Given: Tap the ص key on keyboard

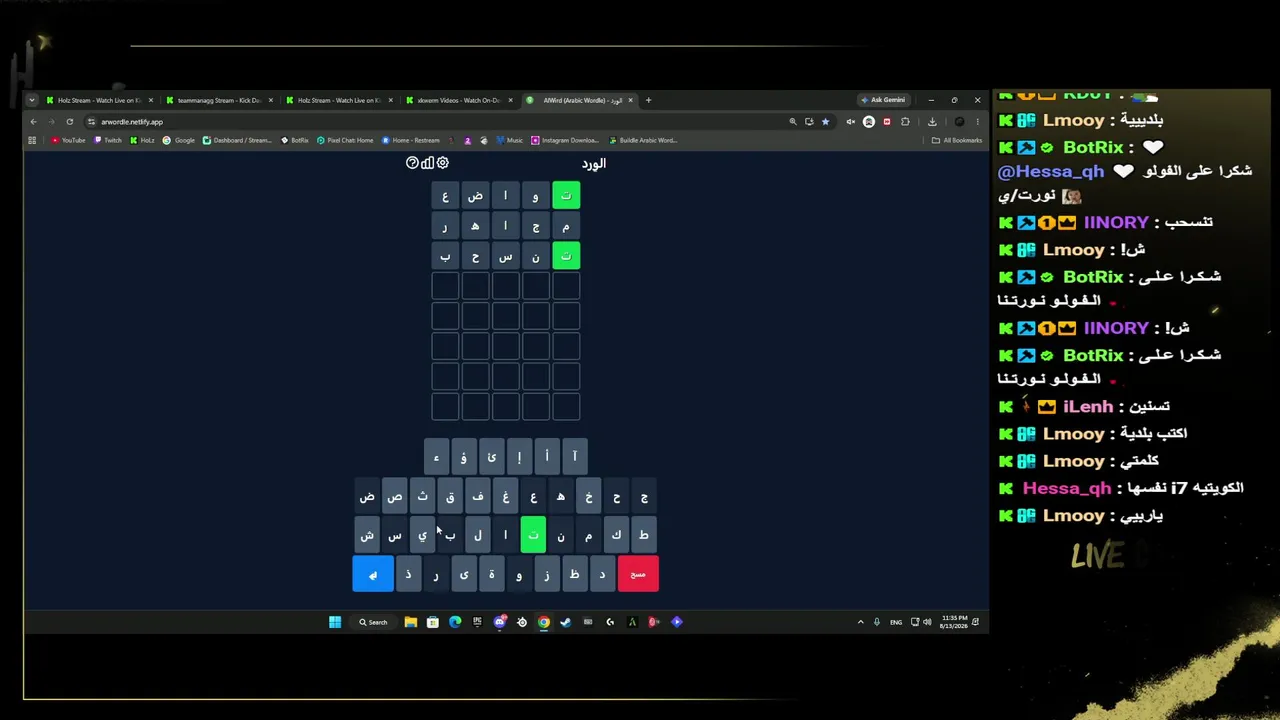Looking at the screenshot, I should coord(395,497).
